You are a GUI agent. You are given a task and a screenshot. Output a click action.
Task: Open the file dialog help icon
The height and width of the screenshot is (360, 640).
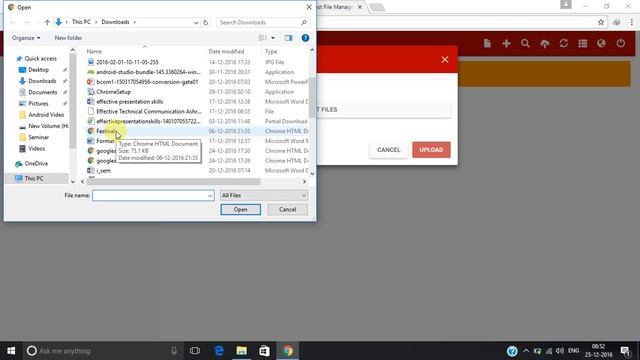coord(305,38)
